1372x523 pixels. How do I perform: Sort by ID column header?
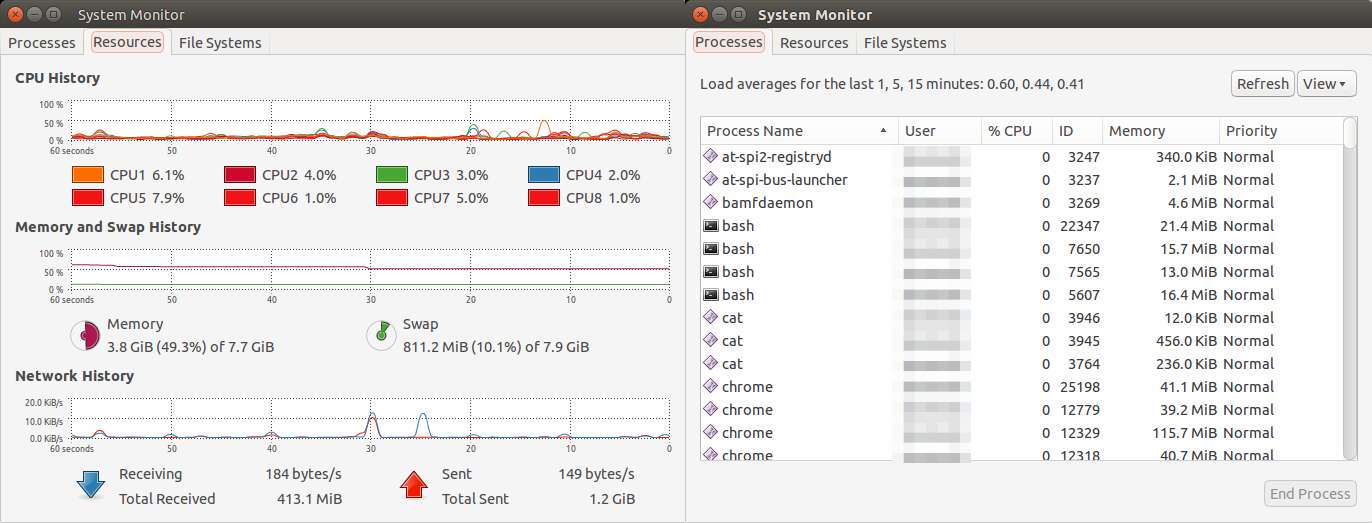pyautogui.click(x=1078, y=131)
